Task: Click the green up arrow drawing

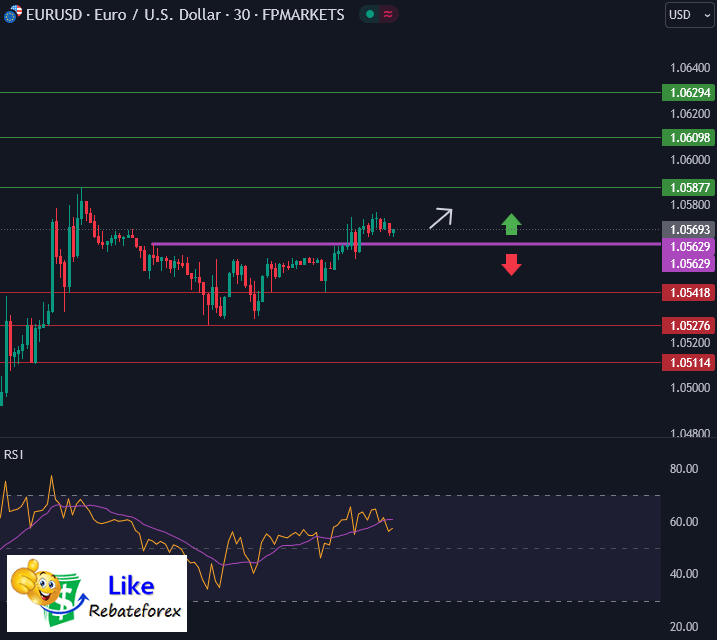Action: point(511,224)
